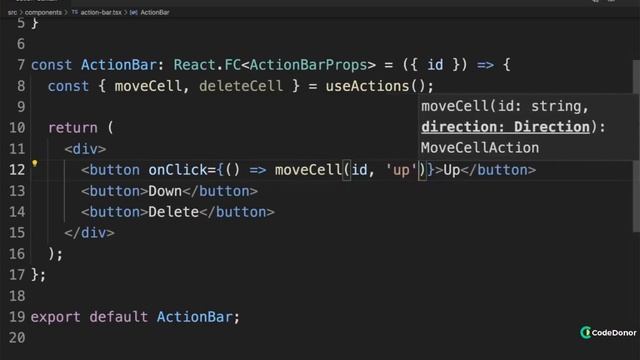Click 'moveCell' call on line 12
The width and height of the screenshot is (640, 360).
[308, 170]
